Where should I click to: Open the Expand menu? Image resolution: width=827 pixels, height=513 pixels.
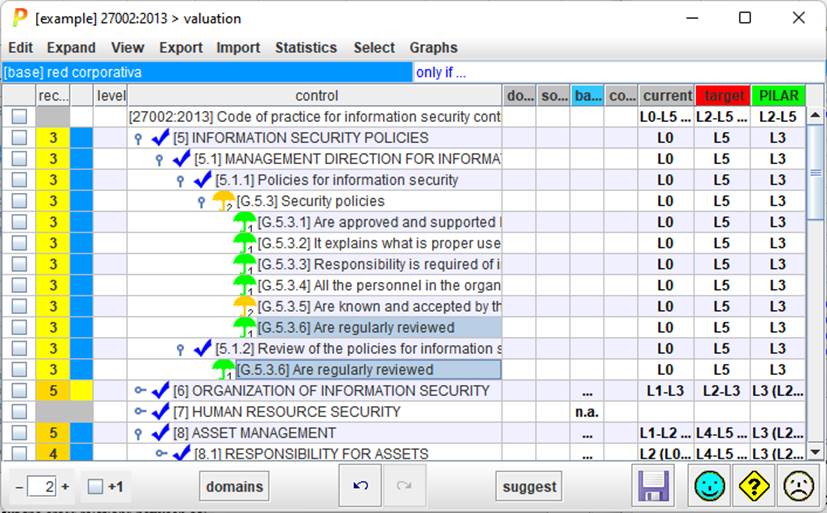tap(71, 47)
